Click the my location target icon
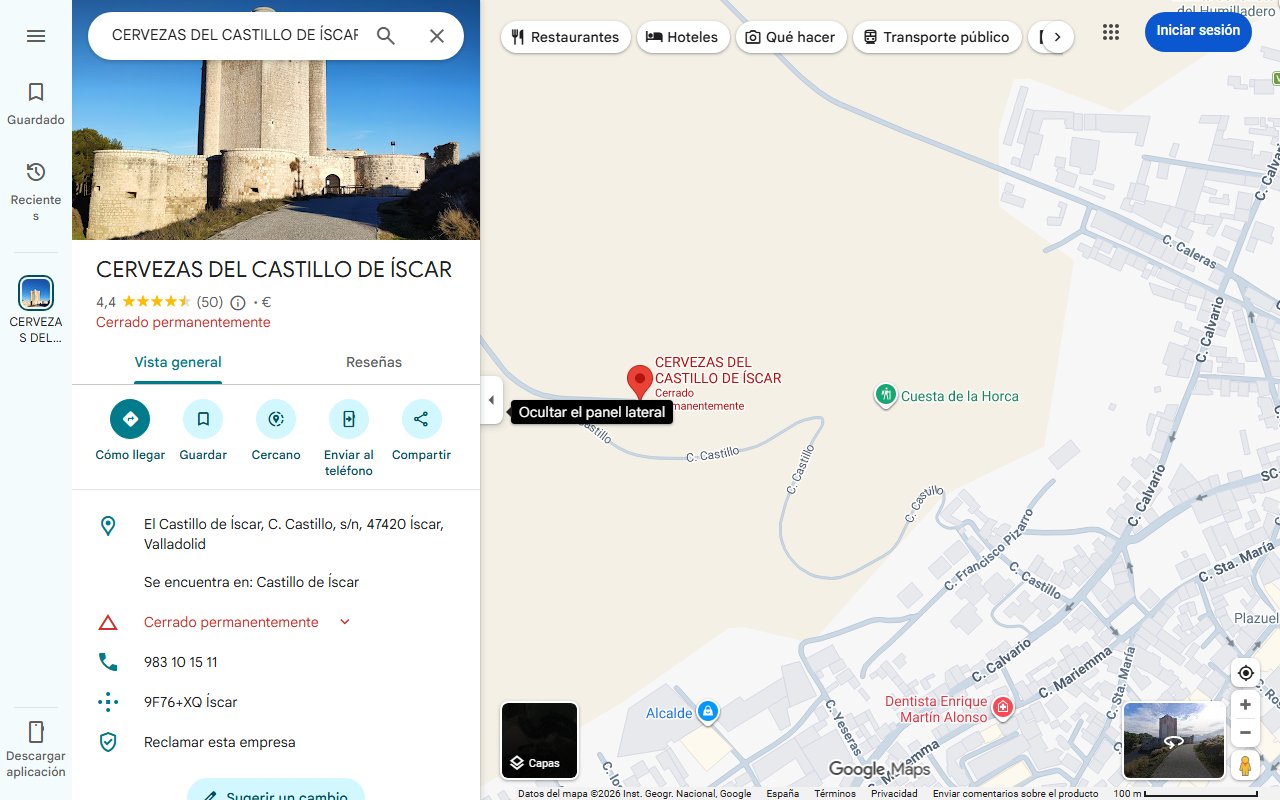The image size is (1280, 800). pos(1245,673)
